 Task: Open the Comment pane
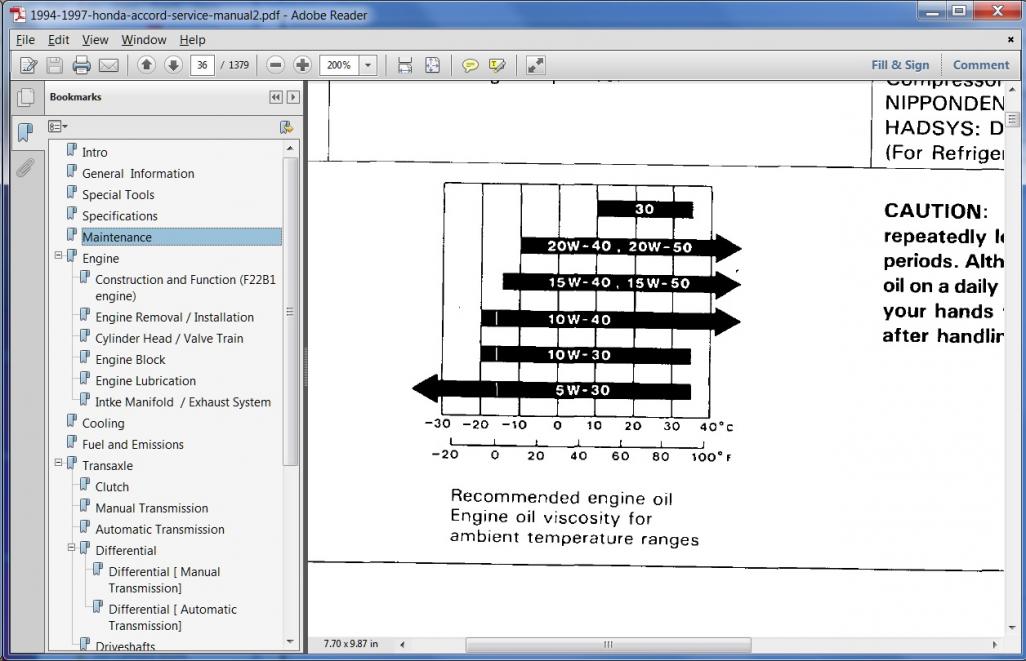click(980, 65)
